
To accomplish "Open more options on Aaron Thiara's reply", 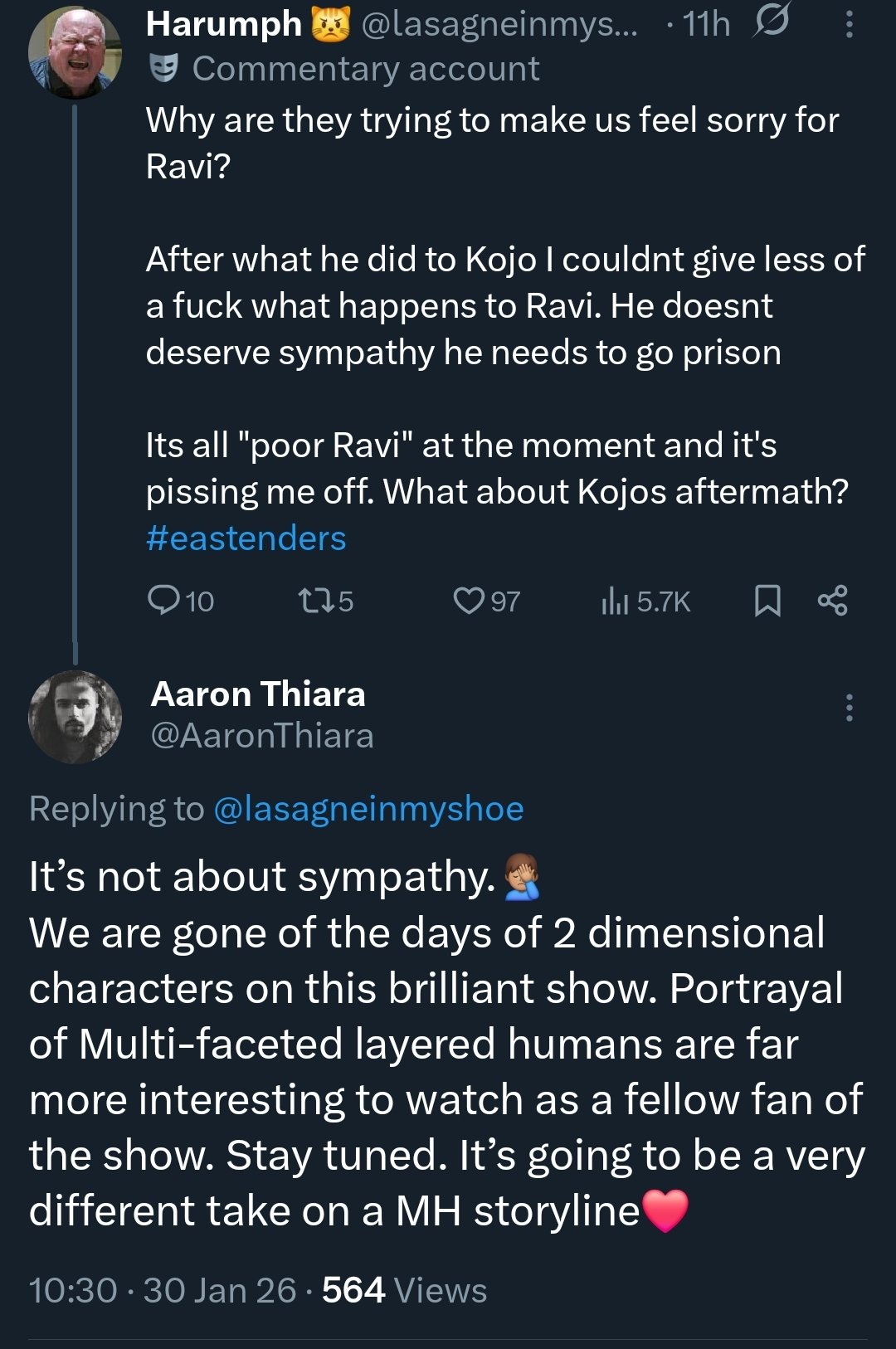I will coord(849,708).
